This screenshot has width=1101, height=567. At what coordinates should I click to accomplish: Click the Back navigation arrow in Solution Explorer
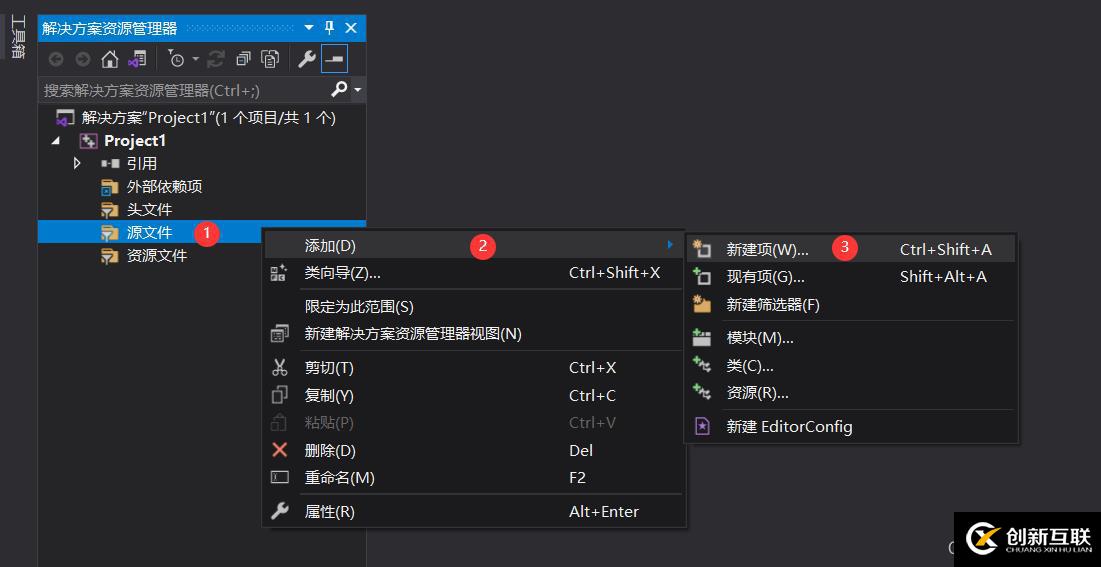coord(55,60)
